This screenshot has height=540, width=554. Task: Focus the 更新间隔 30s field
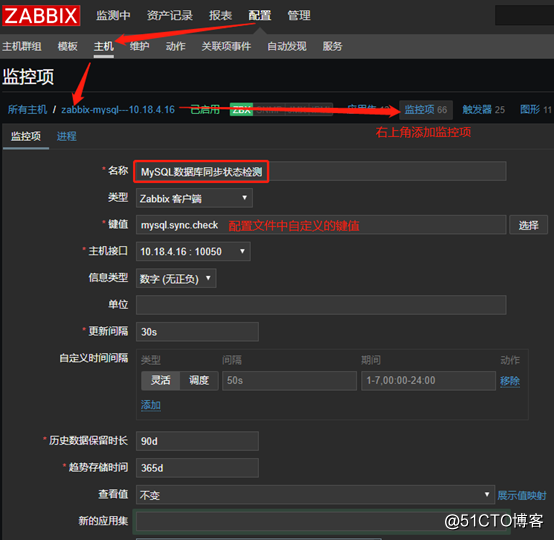197,332
